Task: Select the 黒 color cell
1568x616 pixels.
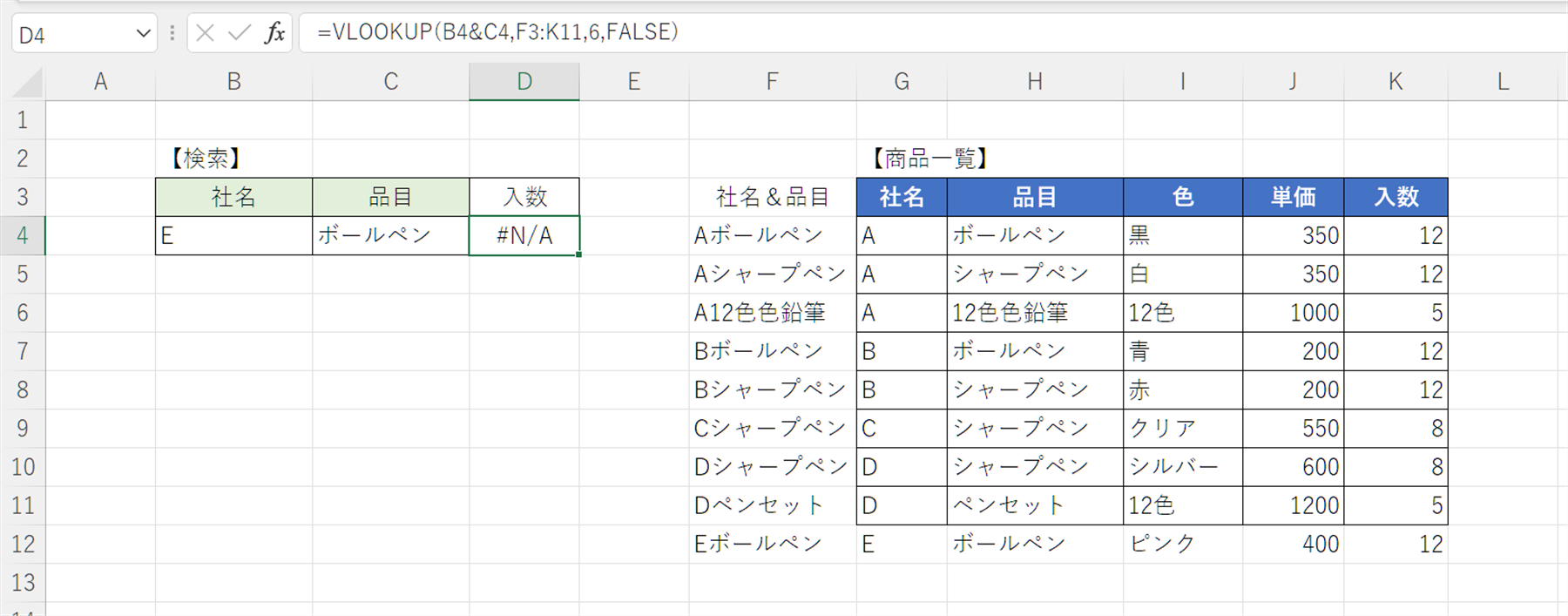Action: [1183, 235]
